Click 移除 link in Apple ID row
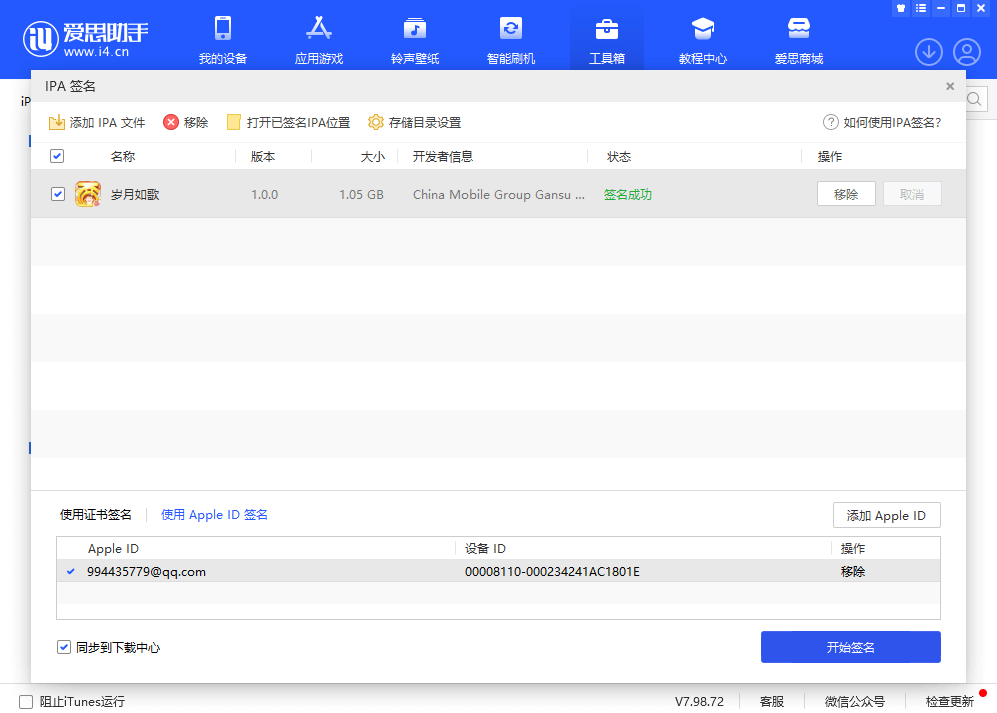 [x=853, y=571]
